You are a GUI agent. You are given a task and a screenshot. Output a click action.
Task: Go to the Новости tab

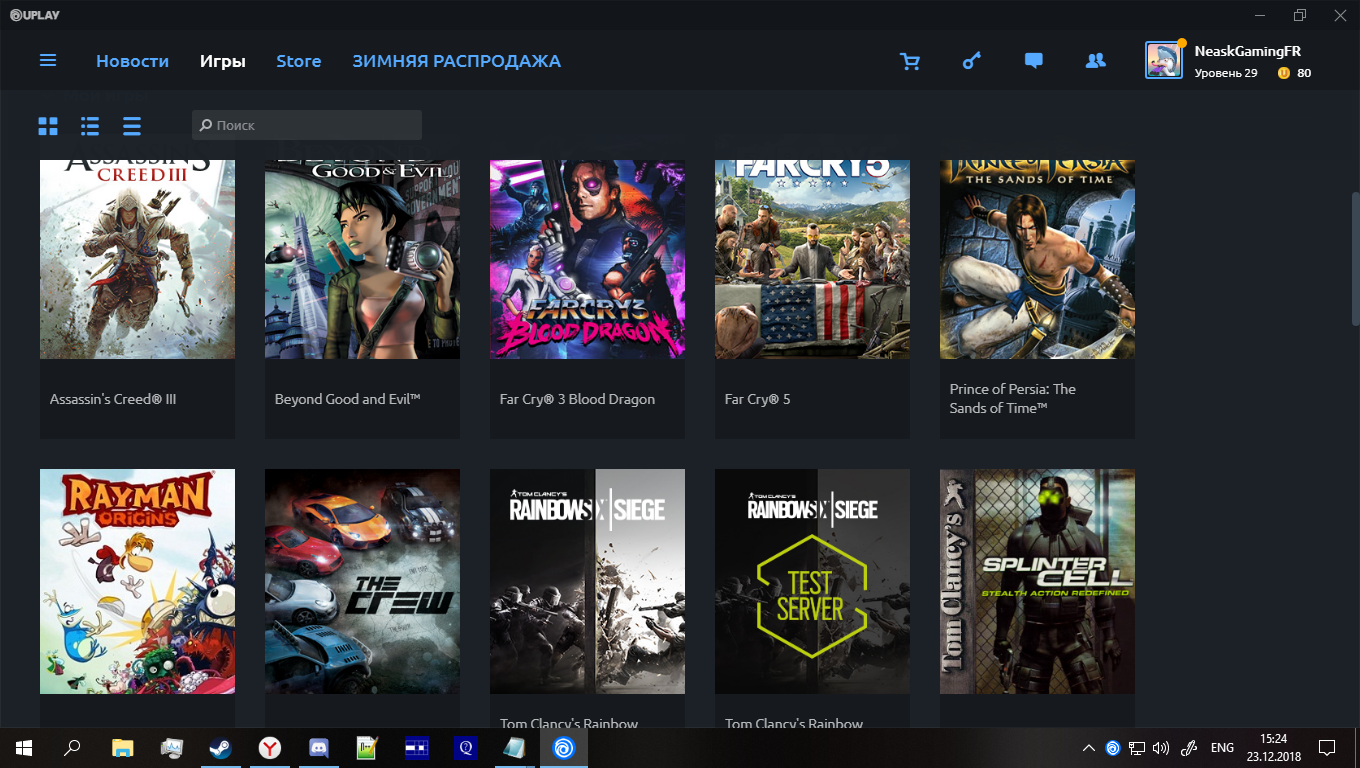[132, 61]
